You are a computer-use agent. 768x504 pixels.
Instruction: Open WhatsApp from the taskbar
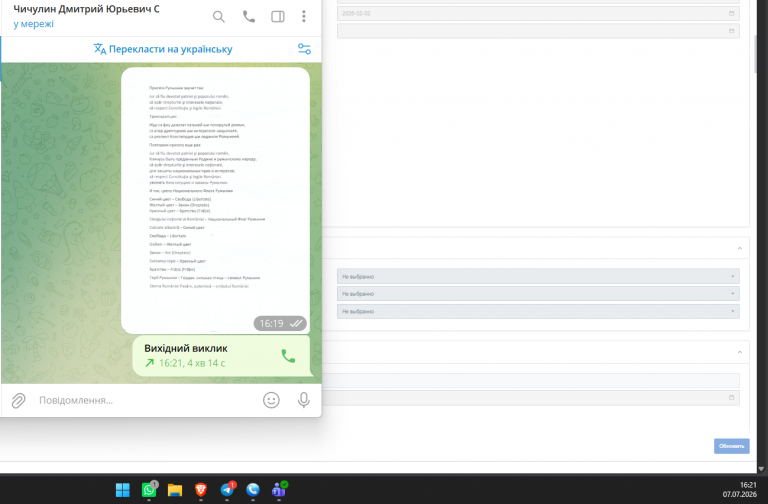(x=149, y=490)
